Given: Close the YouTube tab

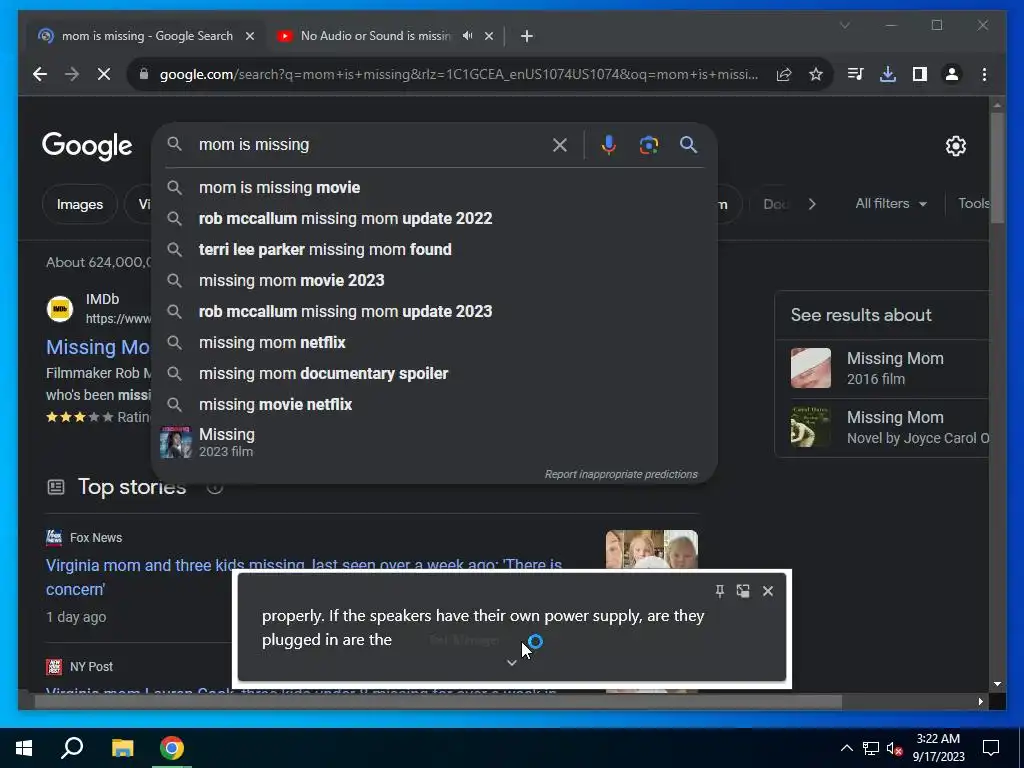Looking at the screenshot, I should click(489, 36).
